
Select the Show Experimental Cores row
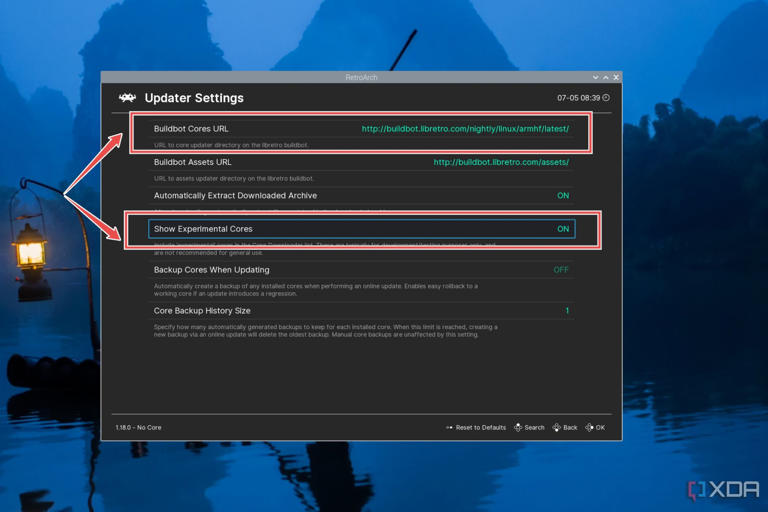(x=361, y=229)
